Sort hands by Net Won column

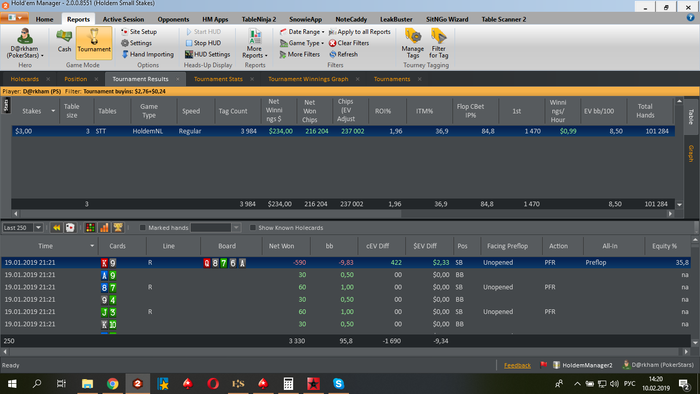point(281,246)
